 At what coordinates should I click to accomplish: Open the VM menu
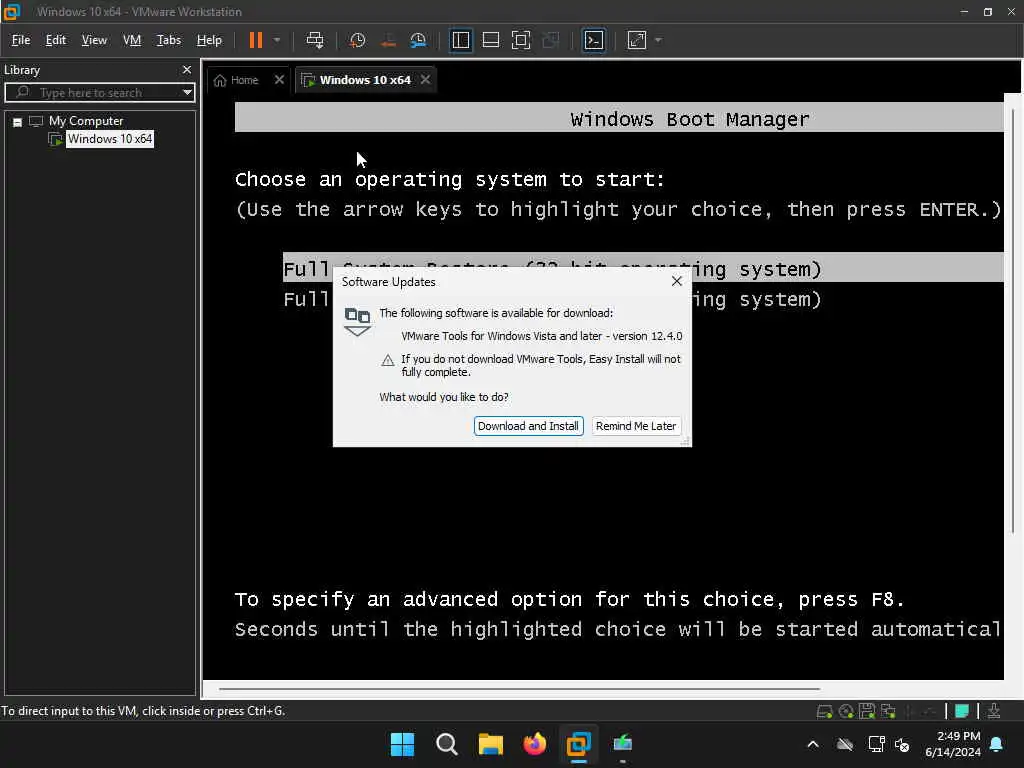click(132, 40)
